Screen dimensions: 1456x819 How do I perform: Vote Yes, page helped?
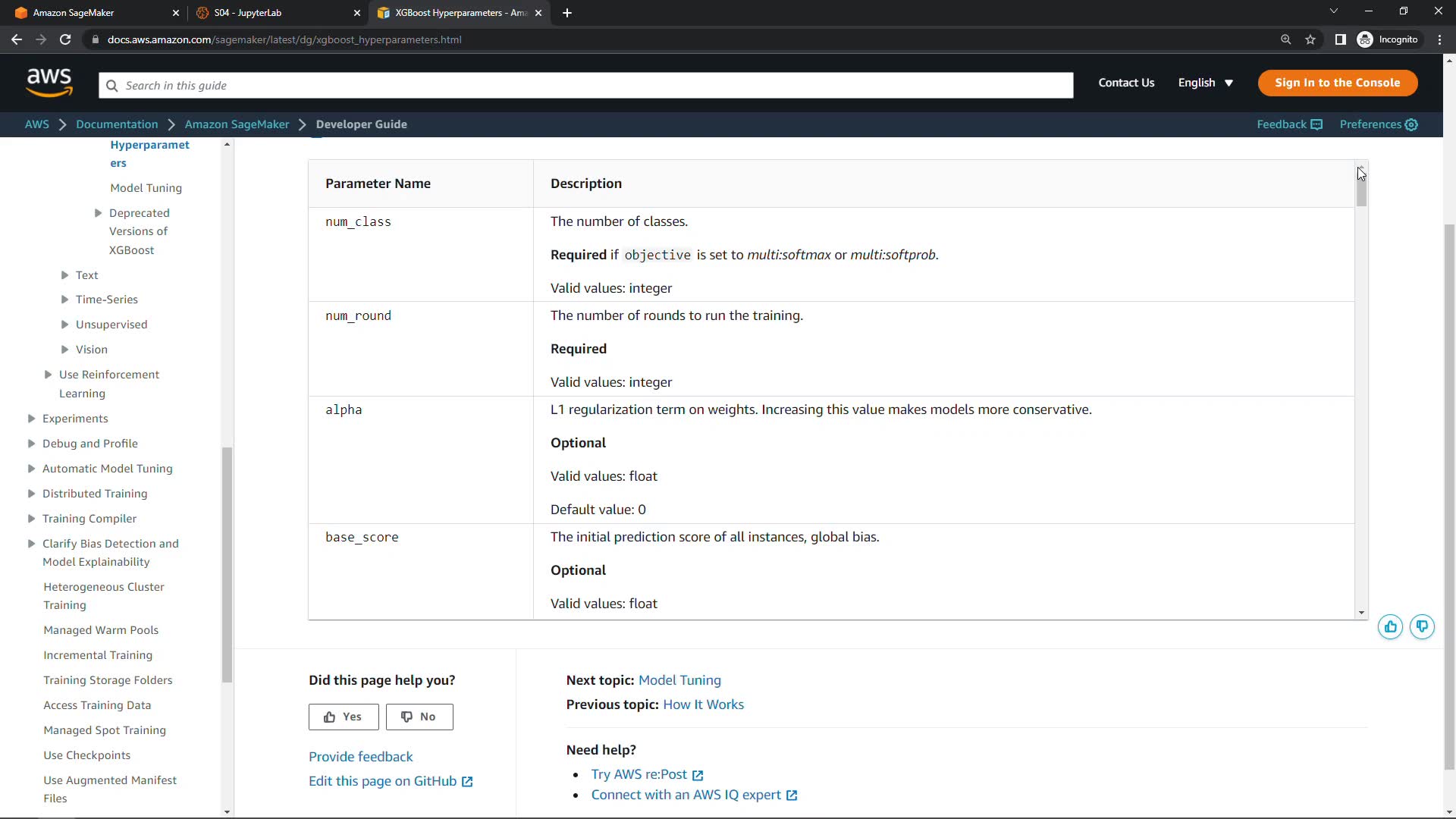(343, 717)
